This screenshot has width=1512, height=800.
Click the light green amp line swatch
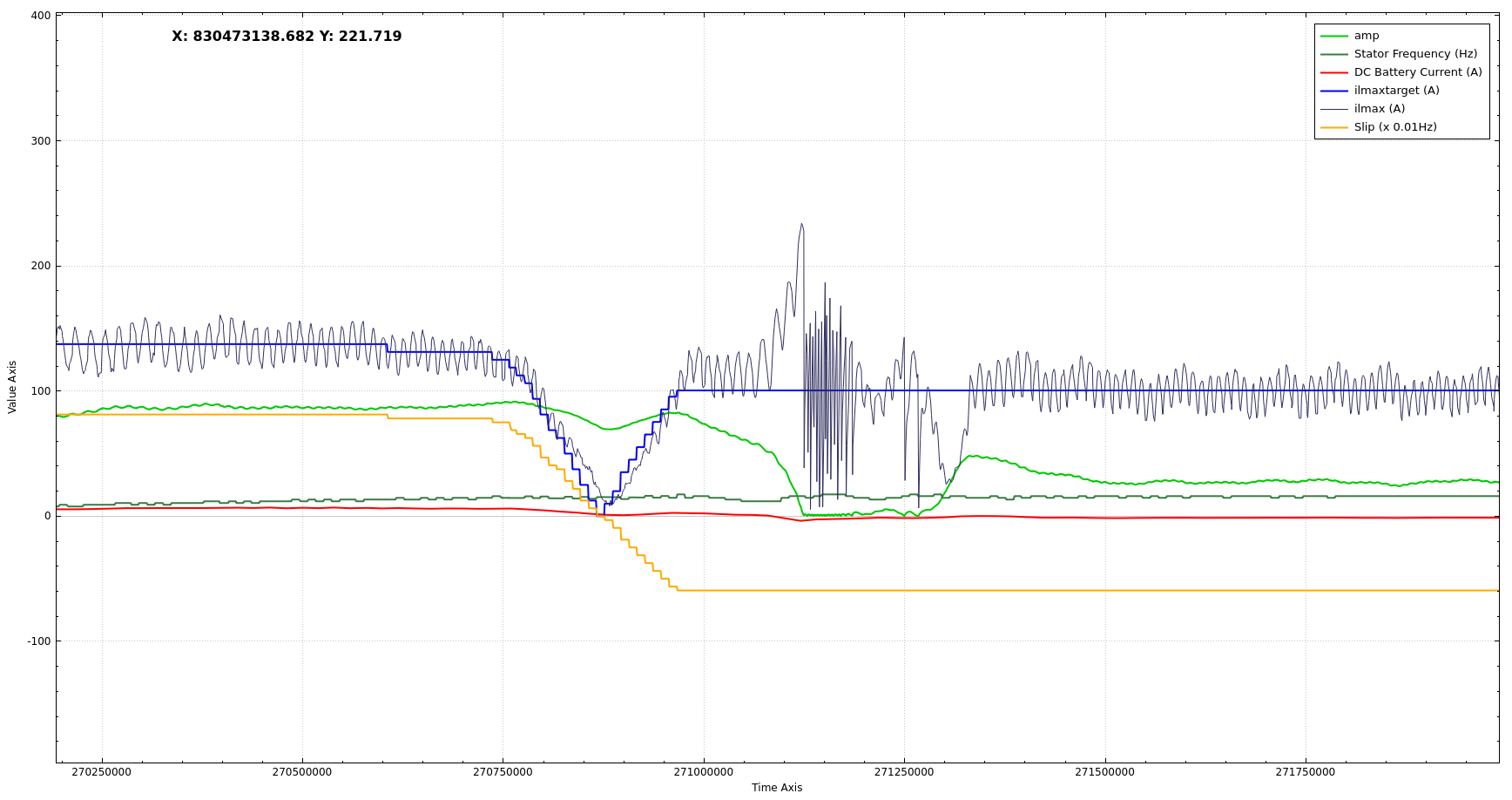pyautogui.click(x=1333, y=36)
